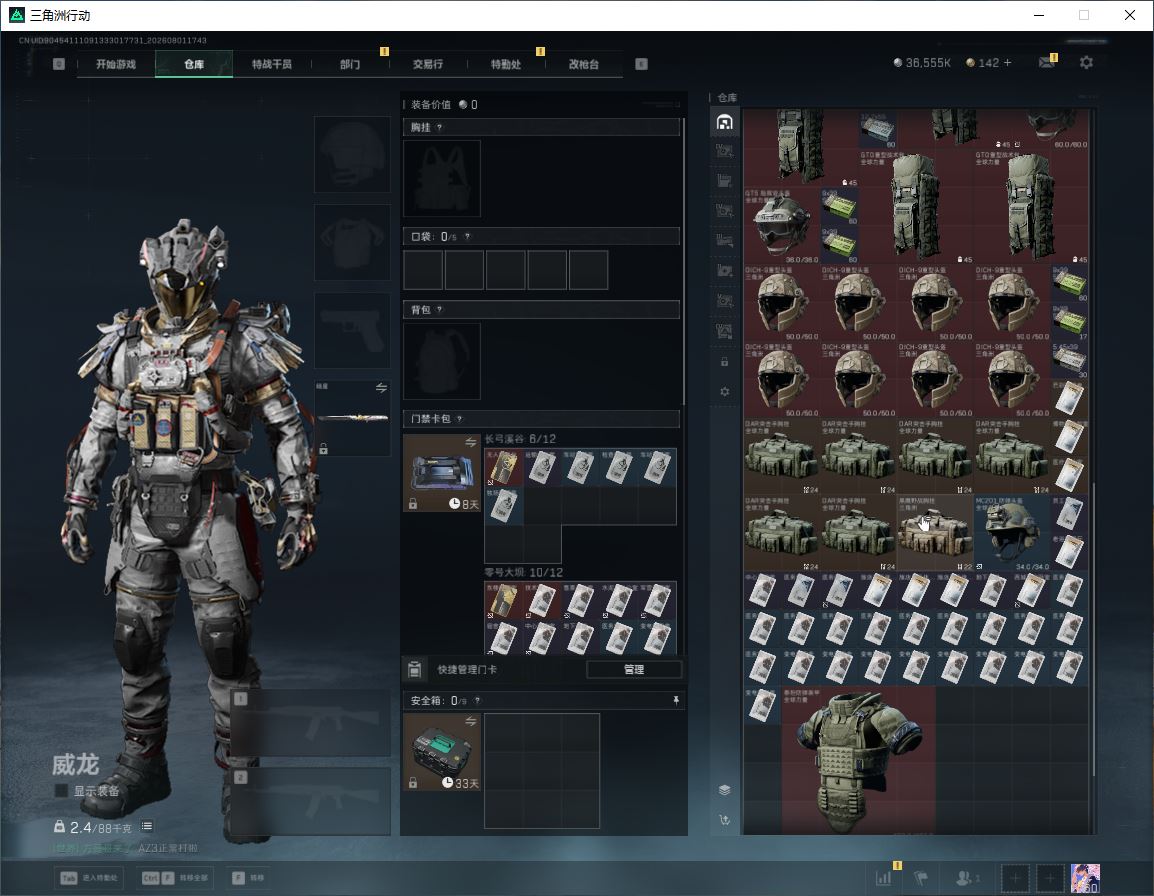This screenshot has width=1154, height=896.
Task: Click swap arrows on melee knife slot
Action: [381, 388]
